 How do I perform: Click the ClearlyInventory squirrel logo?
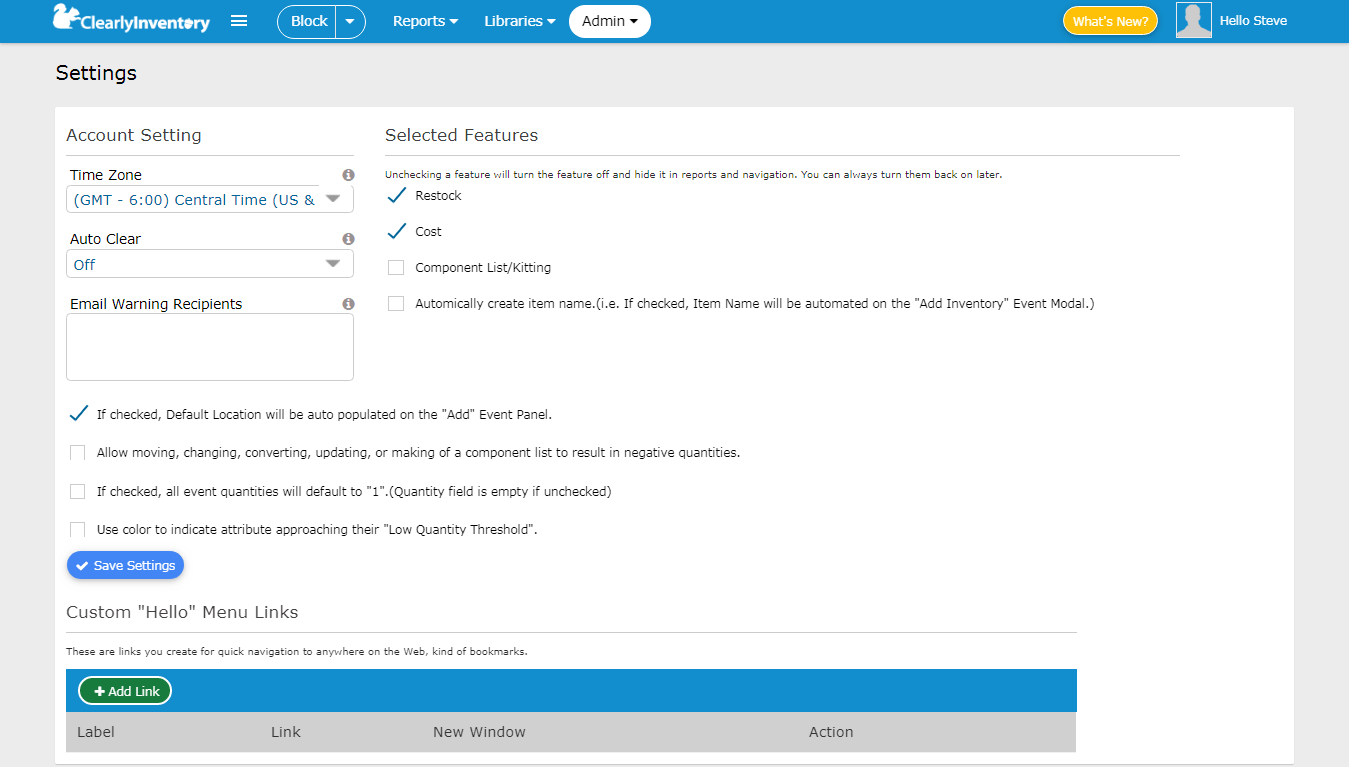click(131, 19)
